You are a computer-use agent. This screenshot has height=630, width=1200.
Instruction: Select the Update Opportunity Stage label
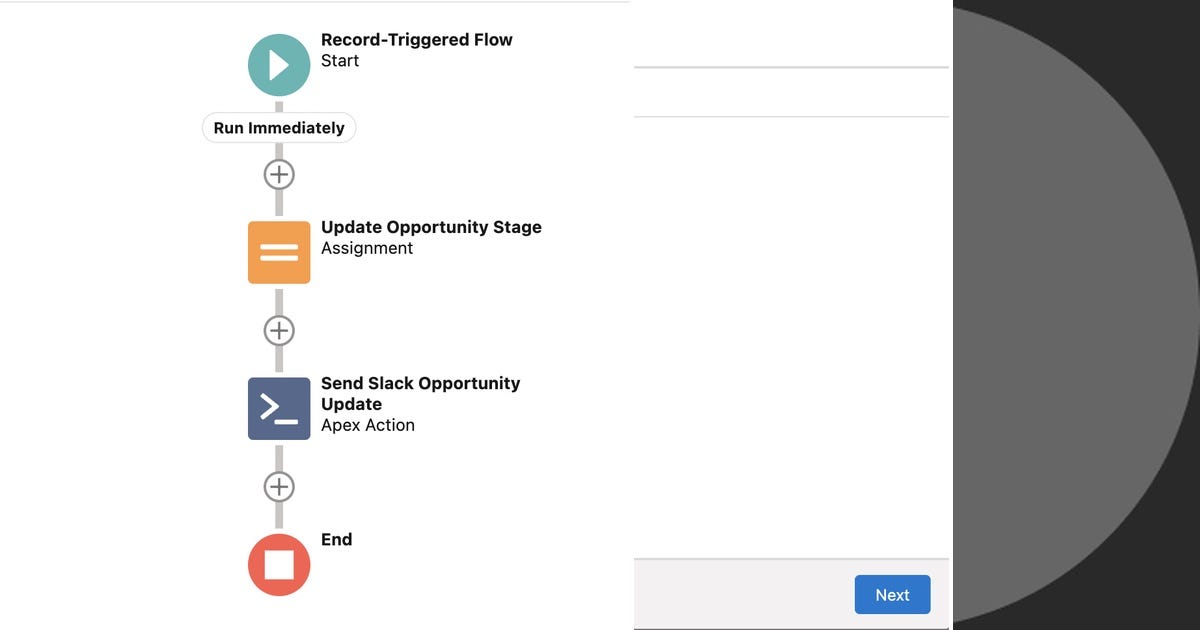(431, 227)
